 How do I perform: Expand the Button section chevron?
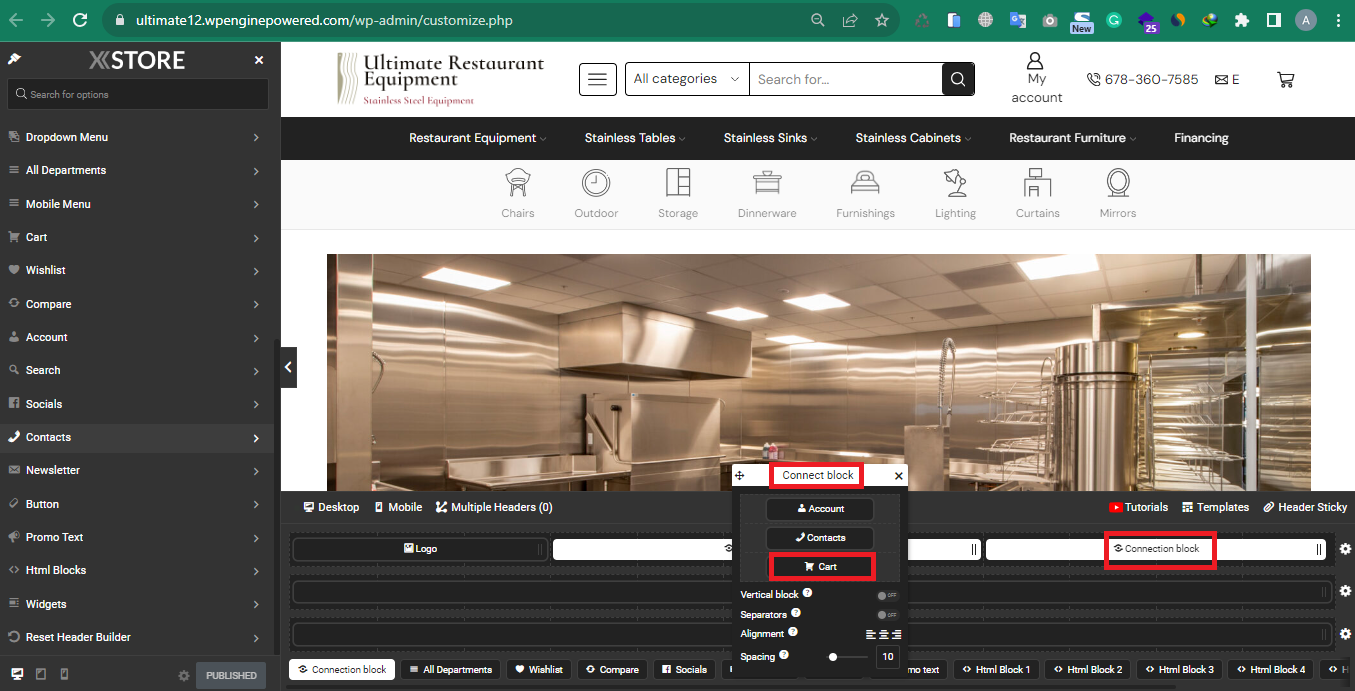(256, 505)
